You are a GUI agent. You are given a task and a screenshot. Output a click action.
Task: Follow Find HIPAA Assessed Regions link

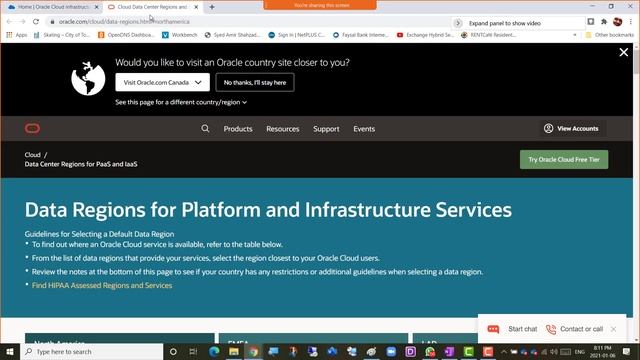coord(102,285)
